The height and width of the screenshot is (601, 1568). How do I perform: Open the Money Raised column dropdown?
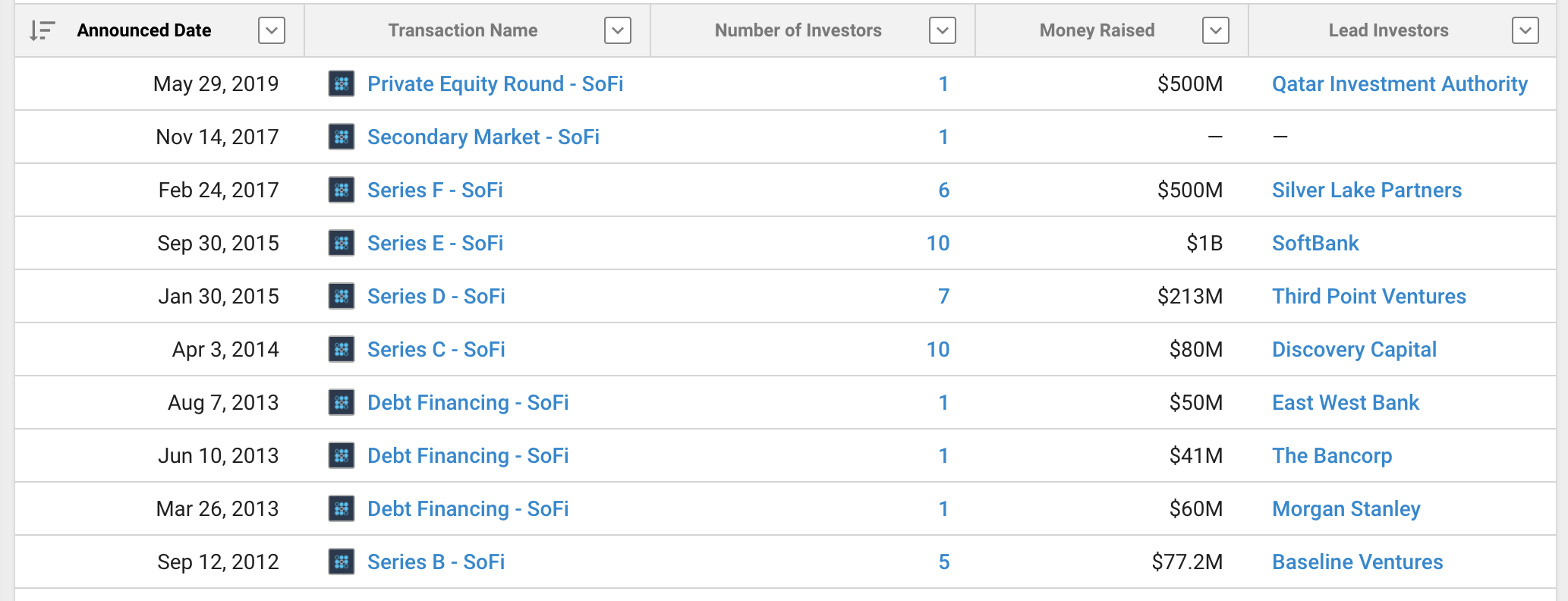point(1215,30)
